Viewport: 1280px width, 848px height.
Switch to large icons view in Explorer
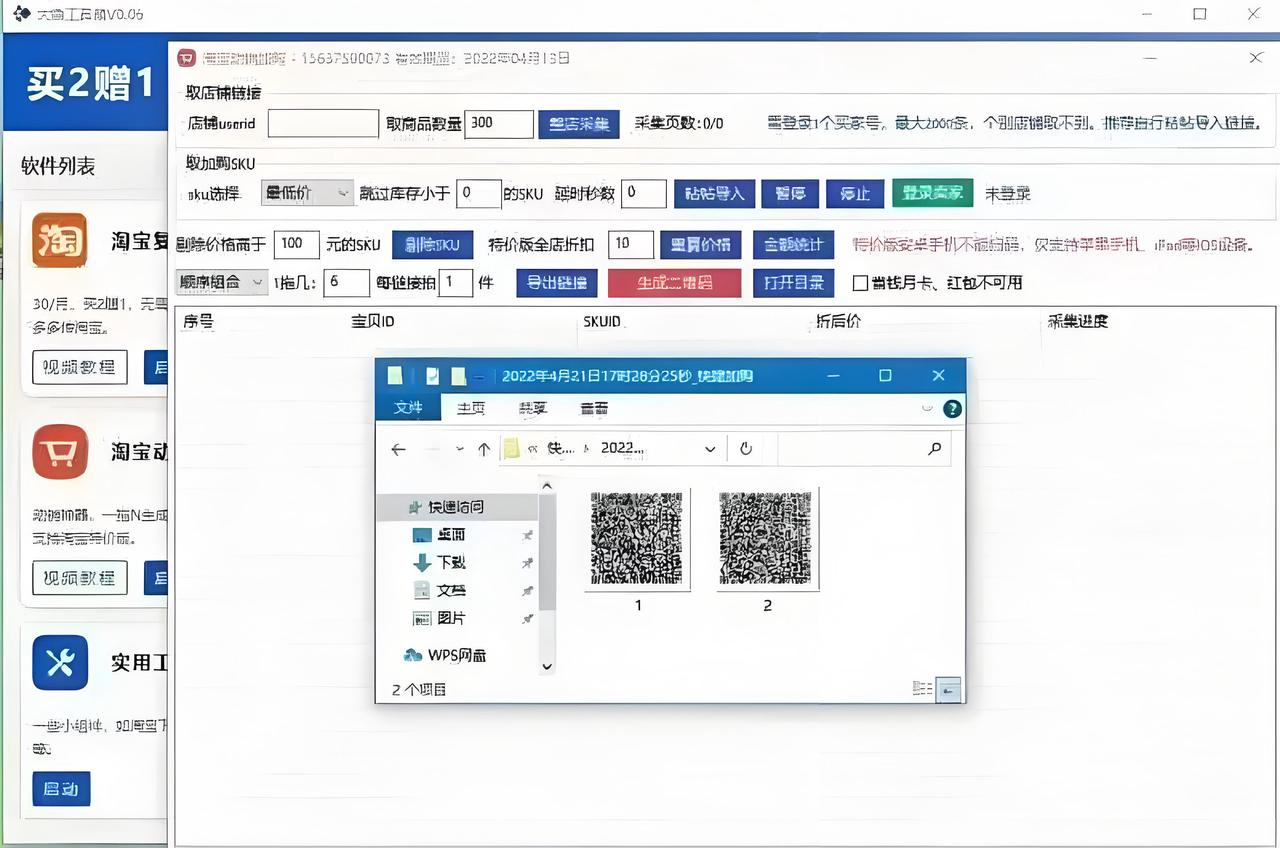tap(949, 689)
